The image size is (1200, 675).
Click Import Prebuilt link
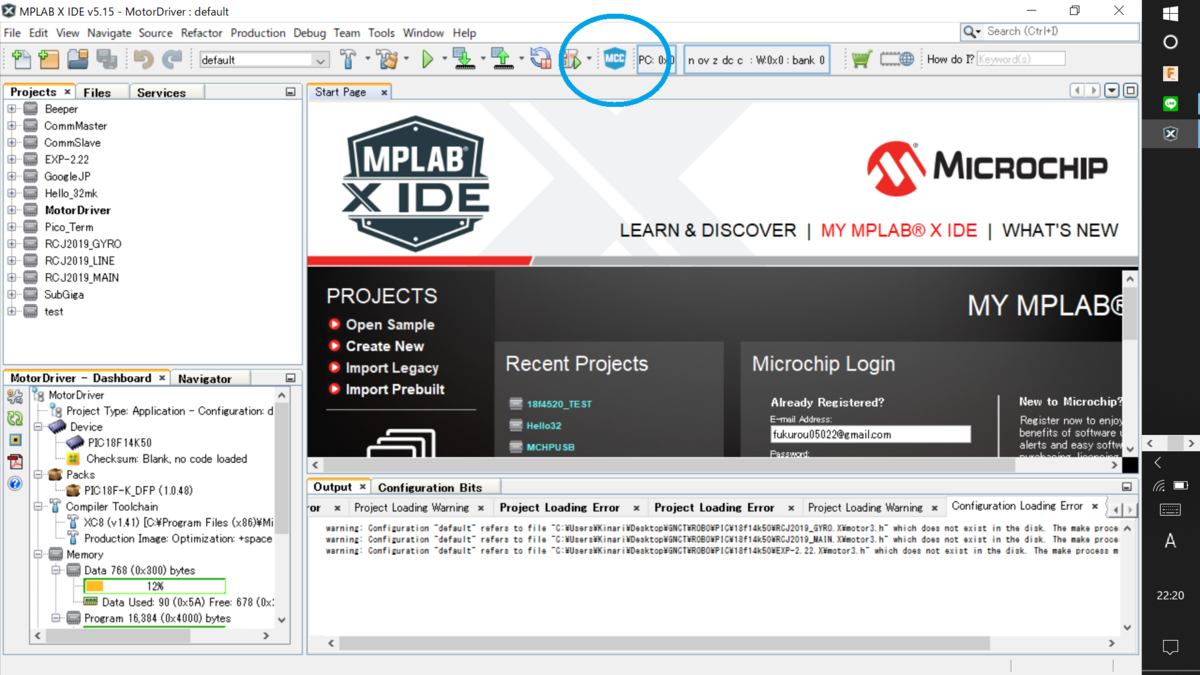coord(395,389)
